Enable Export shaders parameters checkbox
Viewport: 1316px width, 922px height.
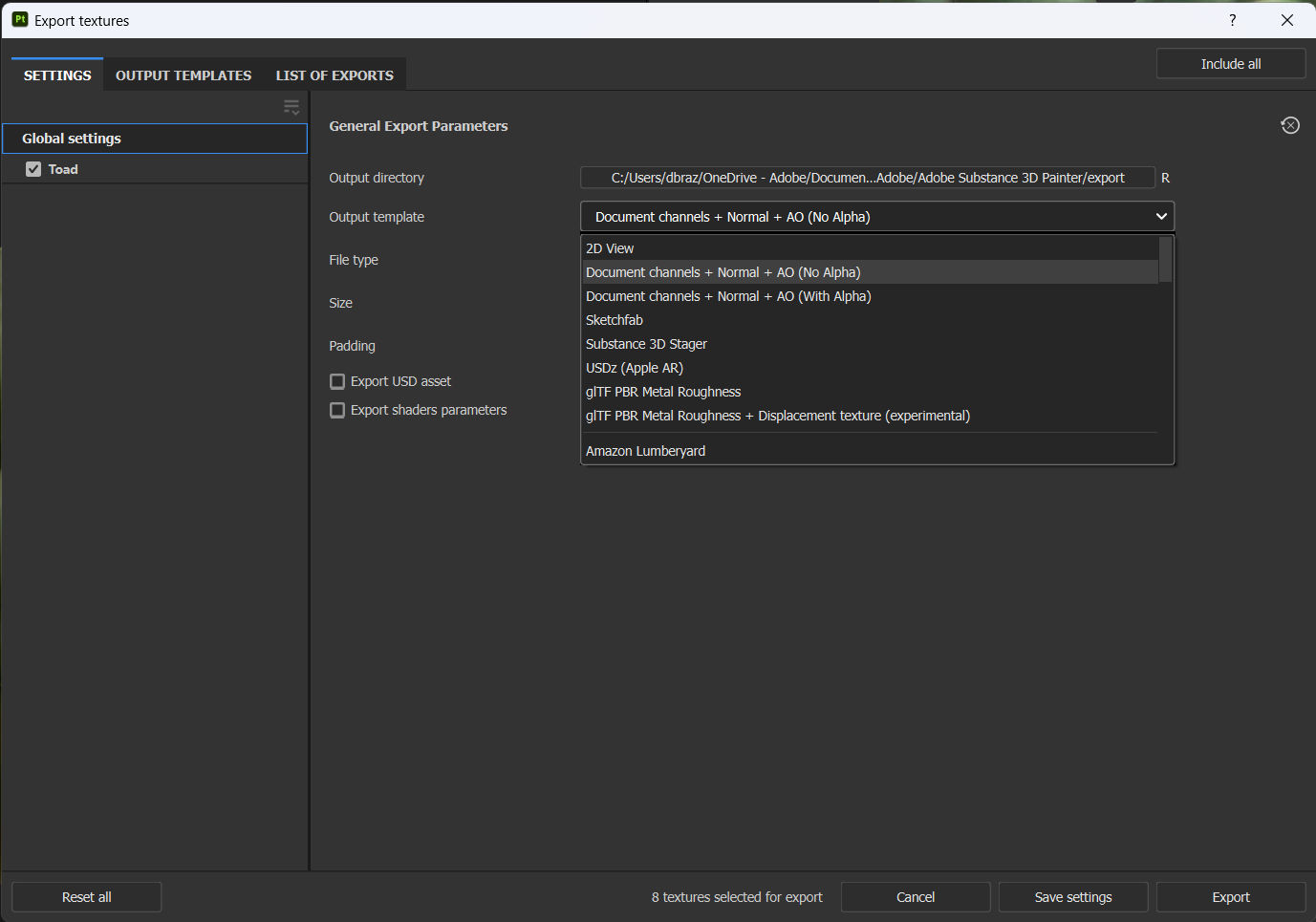click(x=337, y=410)
